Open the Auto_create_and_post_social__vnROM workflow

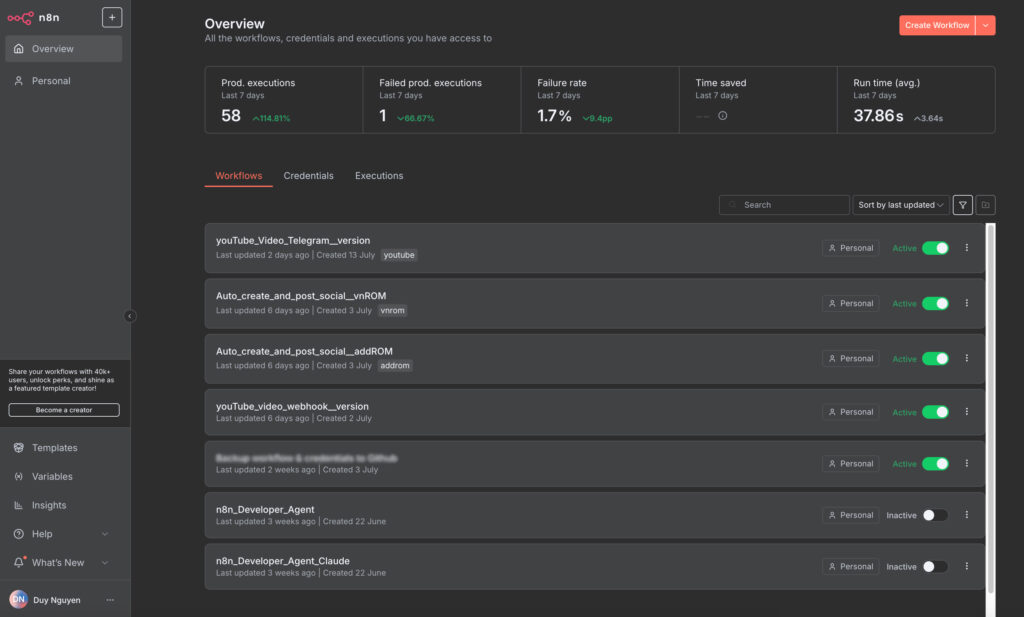[301, 296]
